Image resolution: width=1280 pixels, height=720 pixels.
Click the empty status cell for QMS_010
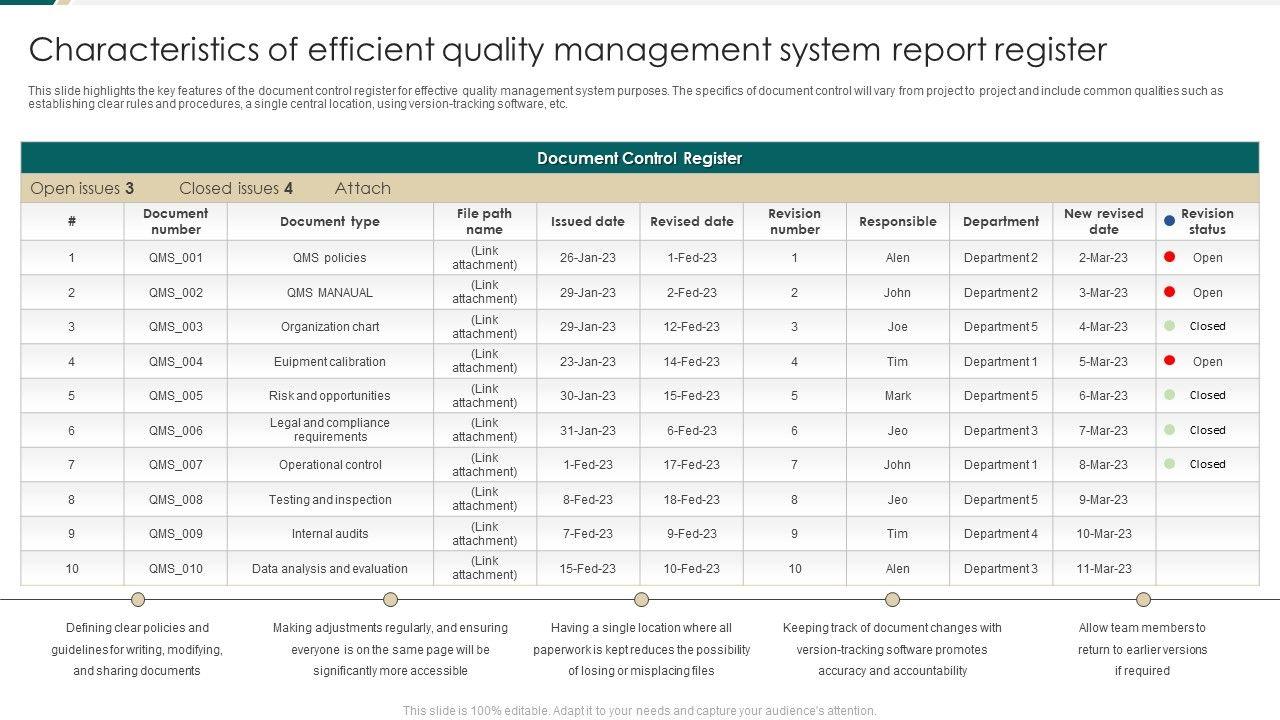[x=1207, y=569]
